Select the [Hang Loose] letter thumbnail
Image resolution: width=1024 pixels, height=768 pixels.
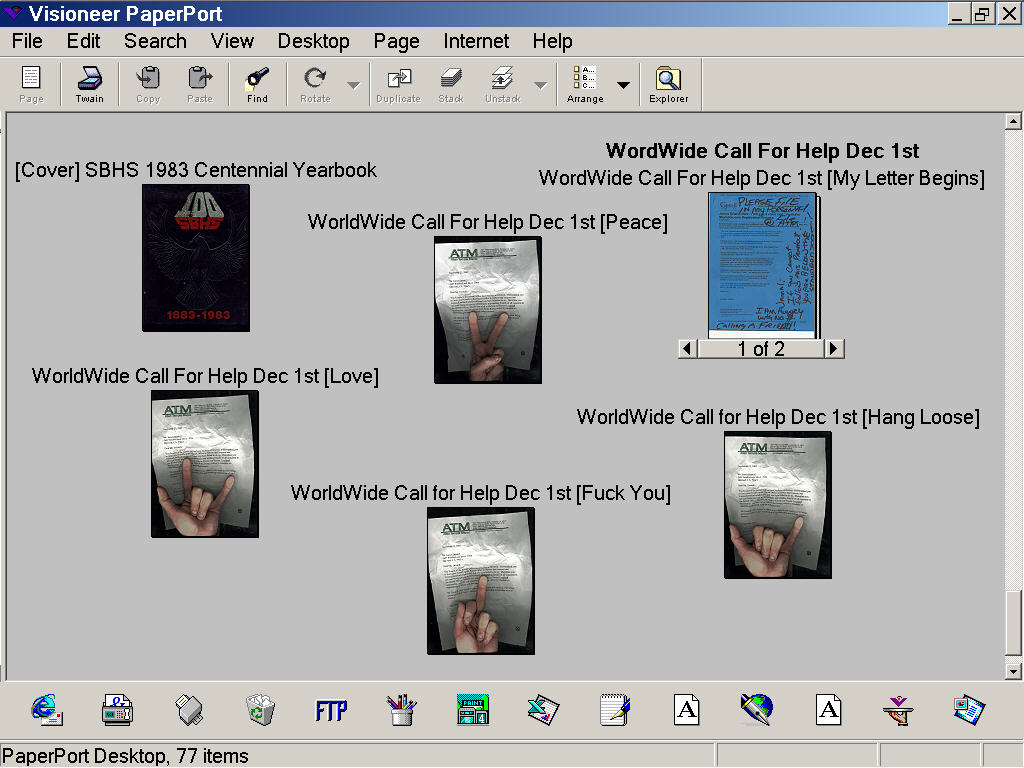(x=778, y=505)
